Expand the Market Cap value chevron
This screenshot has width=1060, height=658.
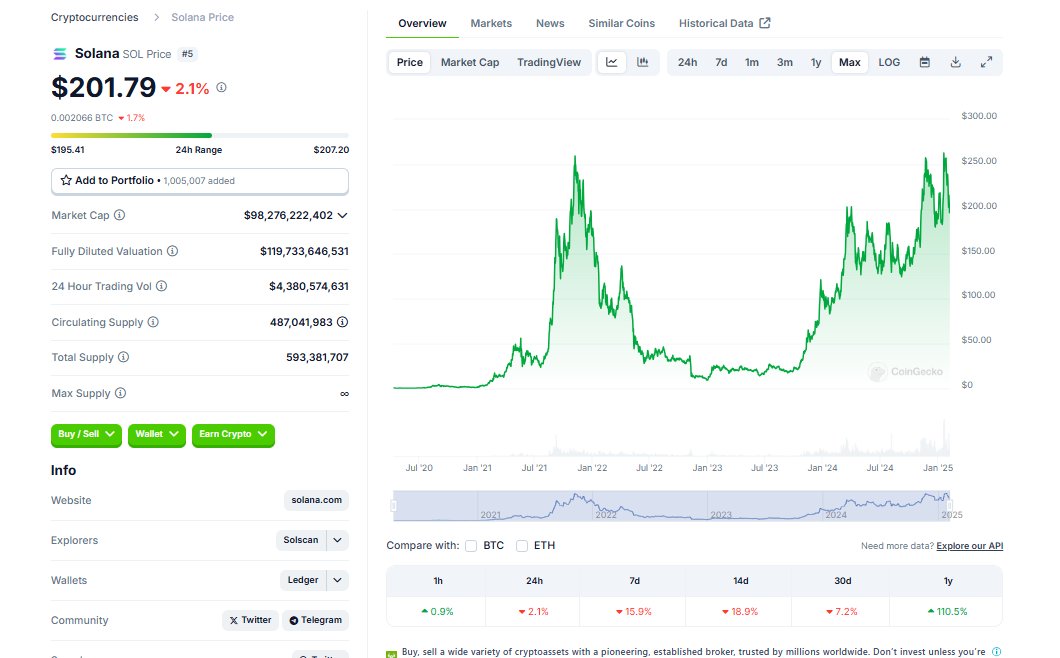[x=343, y=215]
